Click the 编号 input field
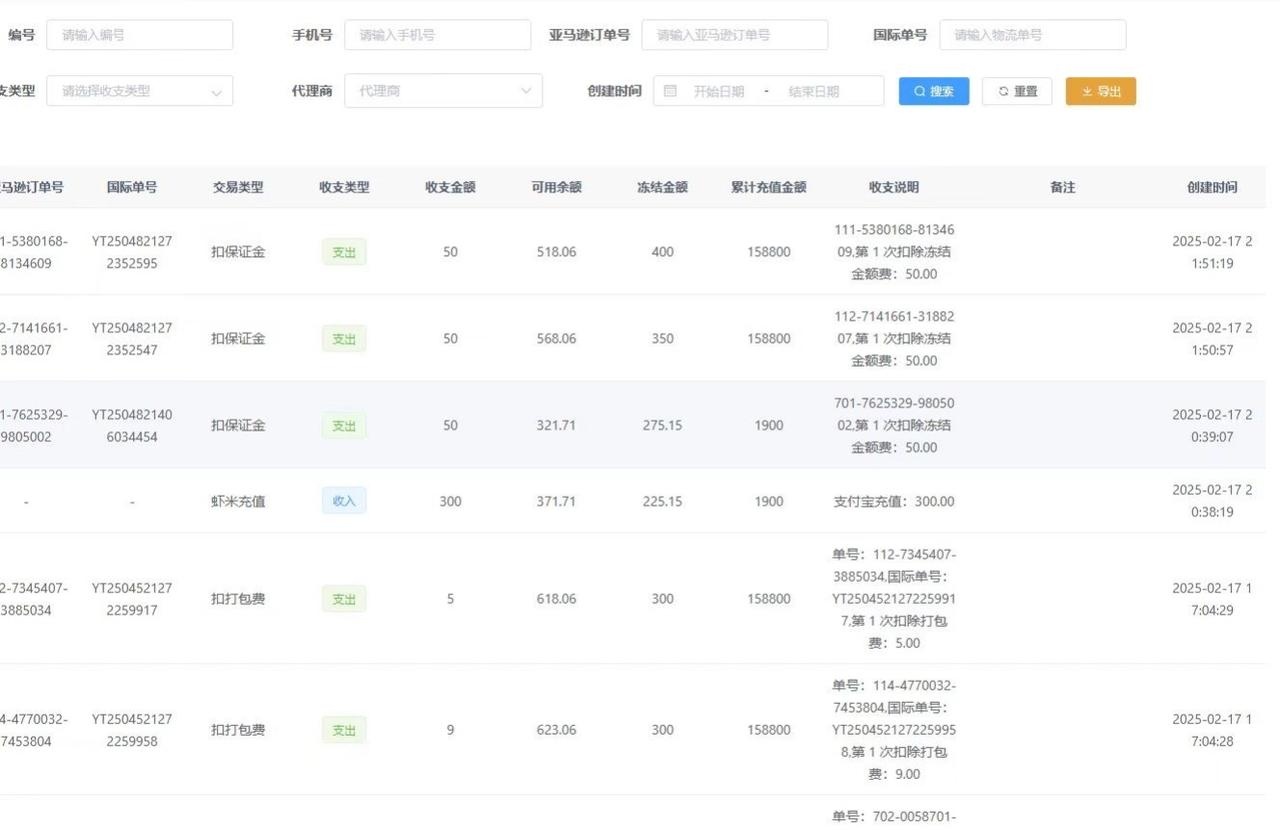Viewport: 1280px width, 830px height. [139, 35]
